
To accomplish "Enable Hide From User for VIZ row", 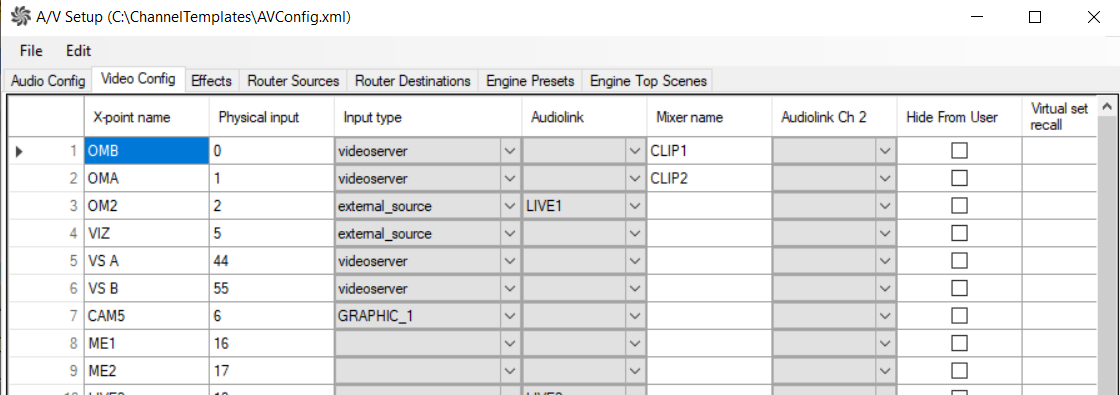I will click(x=959, y=234).
